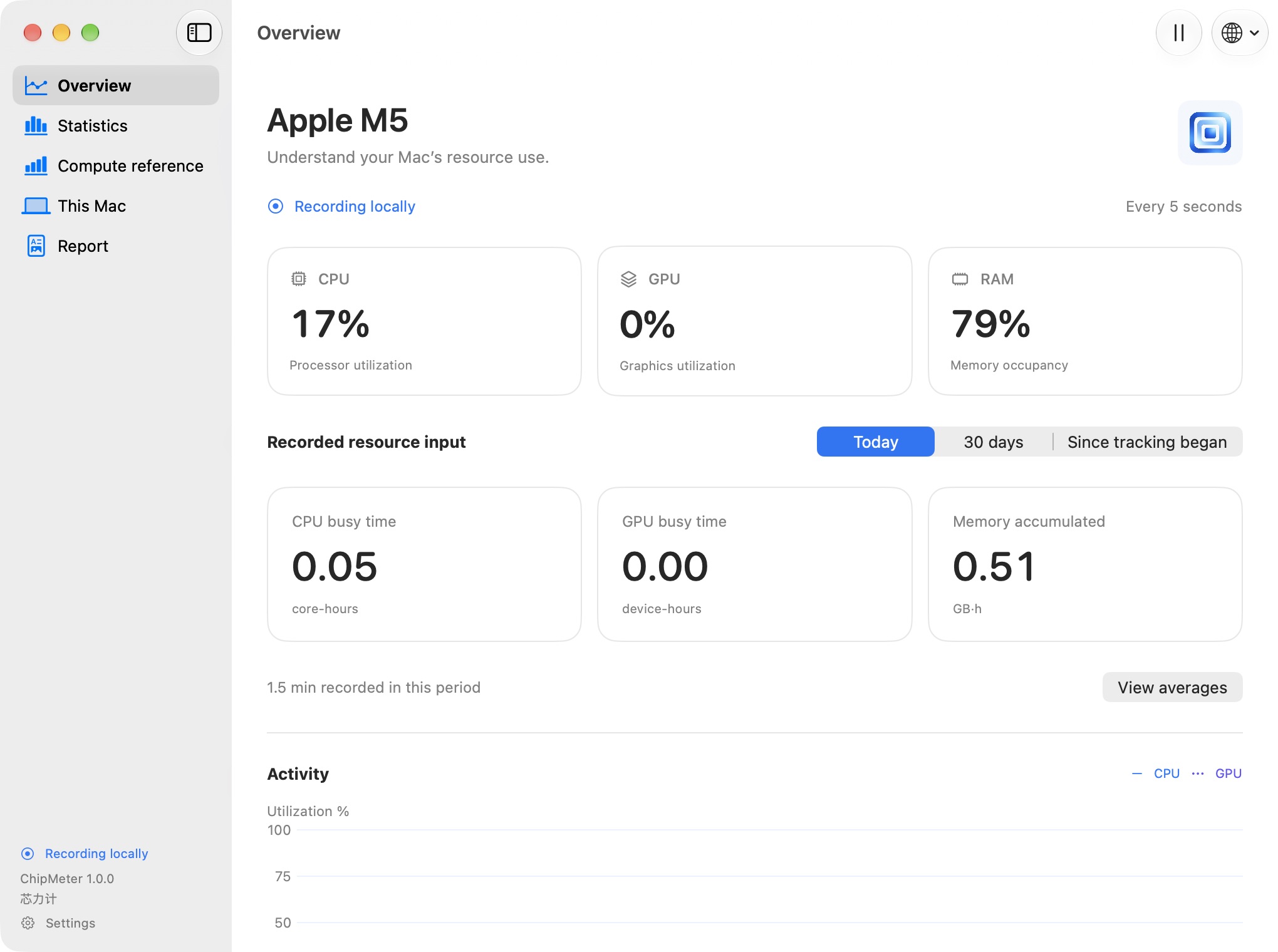Click the 0.51 GB·h value
The height and width of the screenshot is (952, 1278).
[994, 566]
